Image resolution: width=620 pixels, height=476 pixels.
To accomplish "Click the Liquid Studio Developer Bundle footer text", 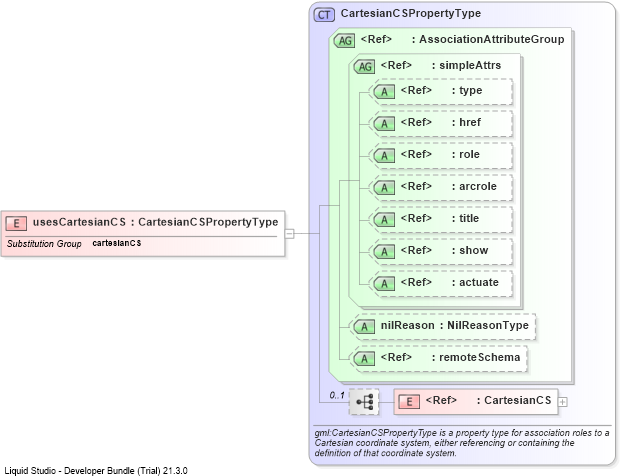I will [x=96, y=471].
